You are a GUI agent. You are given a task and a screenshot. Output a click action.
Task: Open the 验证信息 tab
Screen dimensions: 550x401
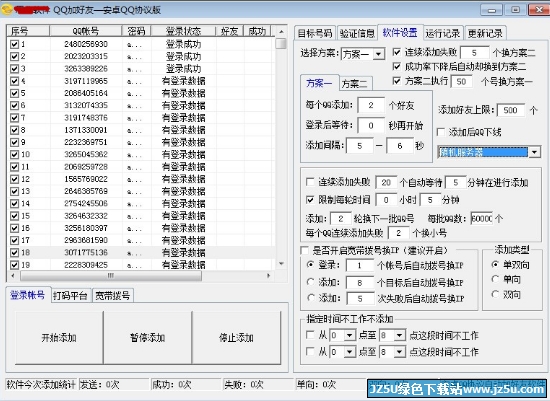click(x=357, y=33)
